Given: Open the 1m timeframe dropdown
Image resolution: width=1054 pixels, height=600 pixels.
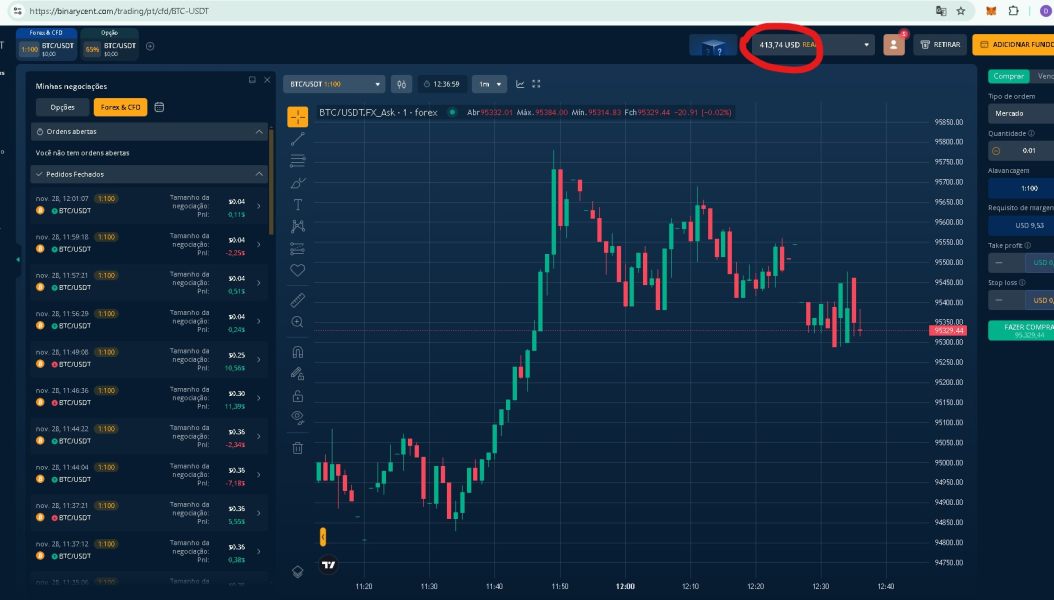Looking at the screenshot, I should coord(489,84).
